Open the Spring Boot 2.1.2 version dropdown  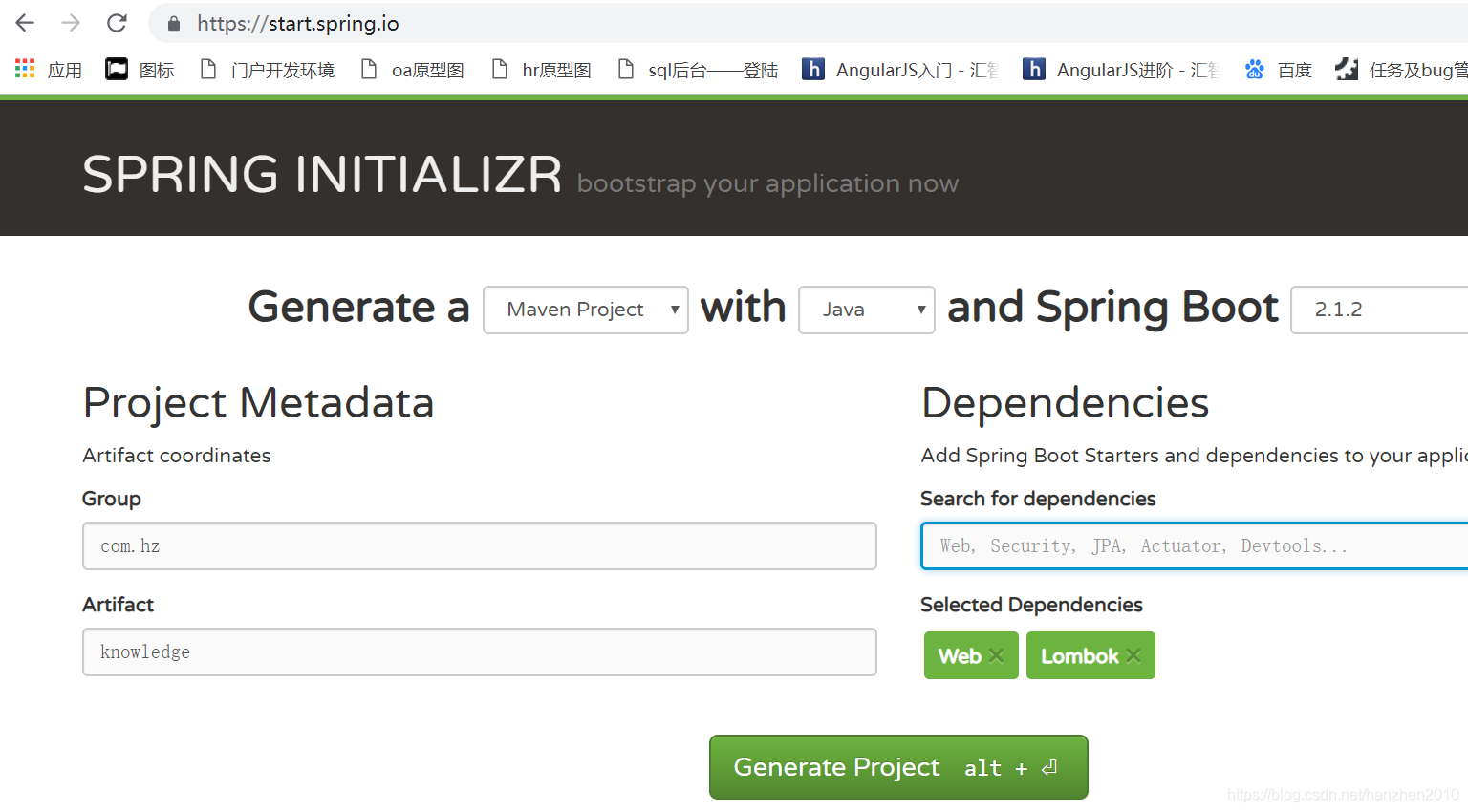[1379, 310]
